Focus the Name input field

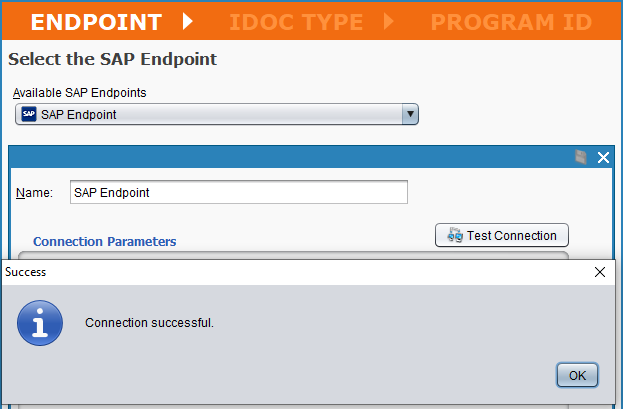pos(238,193)
